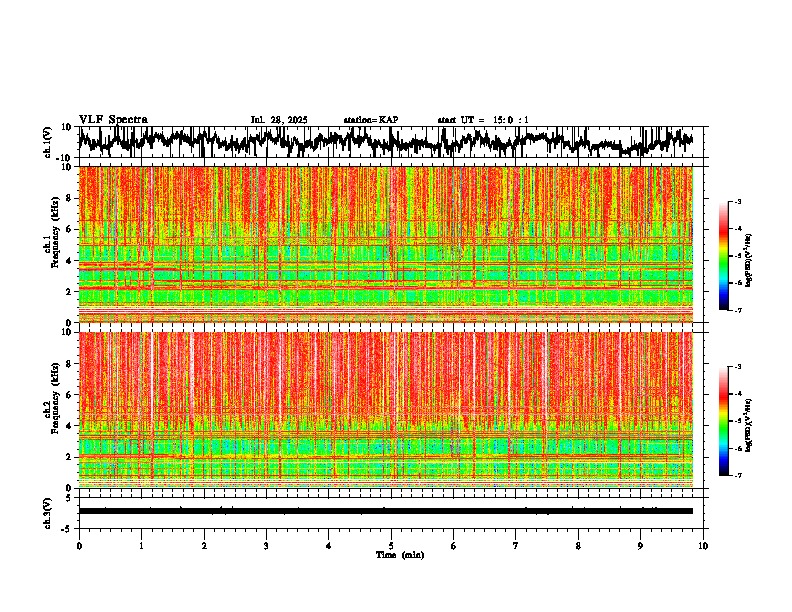The height and width of the screenshot is (612, 792).
Task: Click the -3 tick on lower colorbar
Action: coord(737,367)
